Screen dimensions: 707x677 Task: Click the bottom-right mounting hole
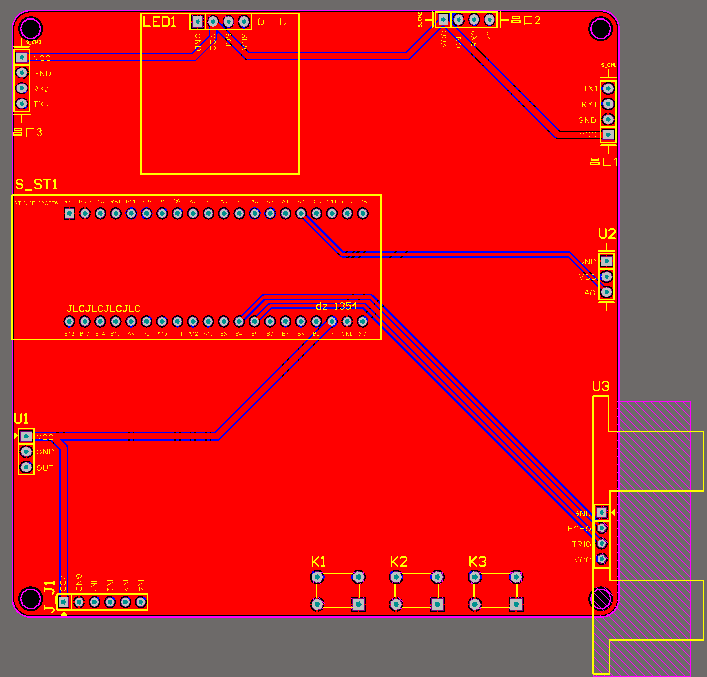pos(601,598)
